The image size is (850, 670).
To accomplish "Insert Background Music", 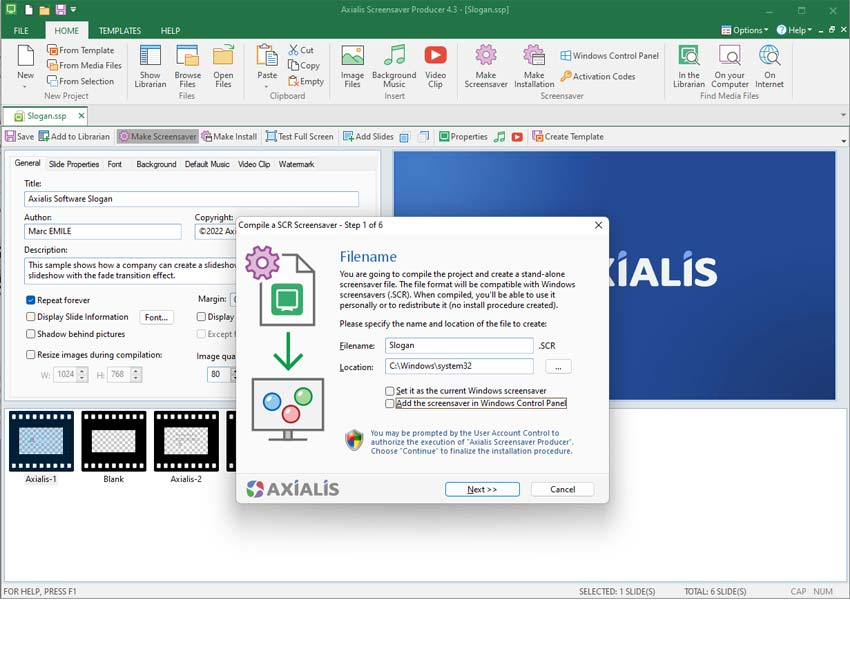I will (x=394, y=66).
